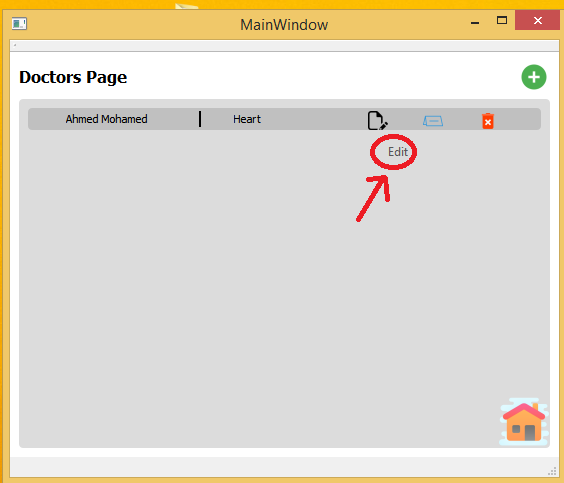Click the Doctors Page heading

point(73,77)
